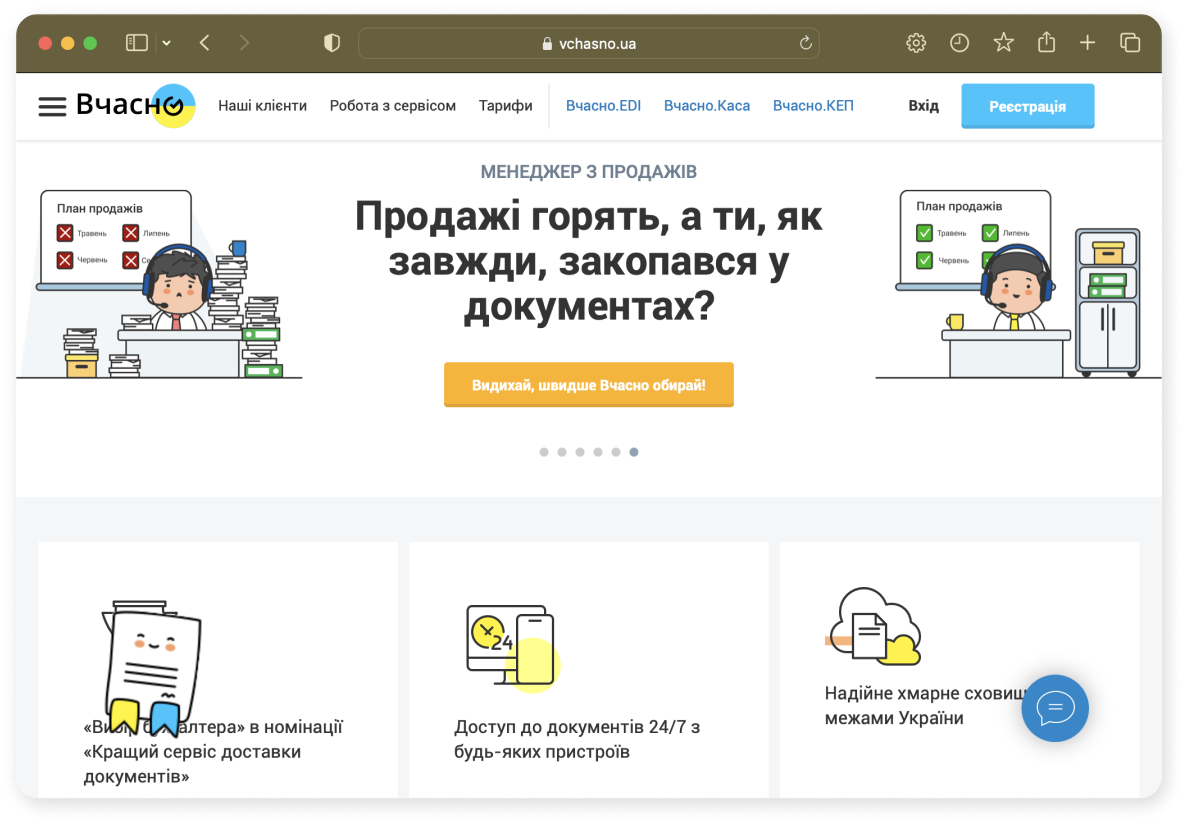Click the history clock icon
This screenshot has height=825, width=1186.
pos(959,43)
